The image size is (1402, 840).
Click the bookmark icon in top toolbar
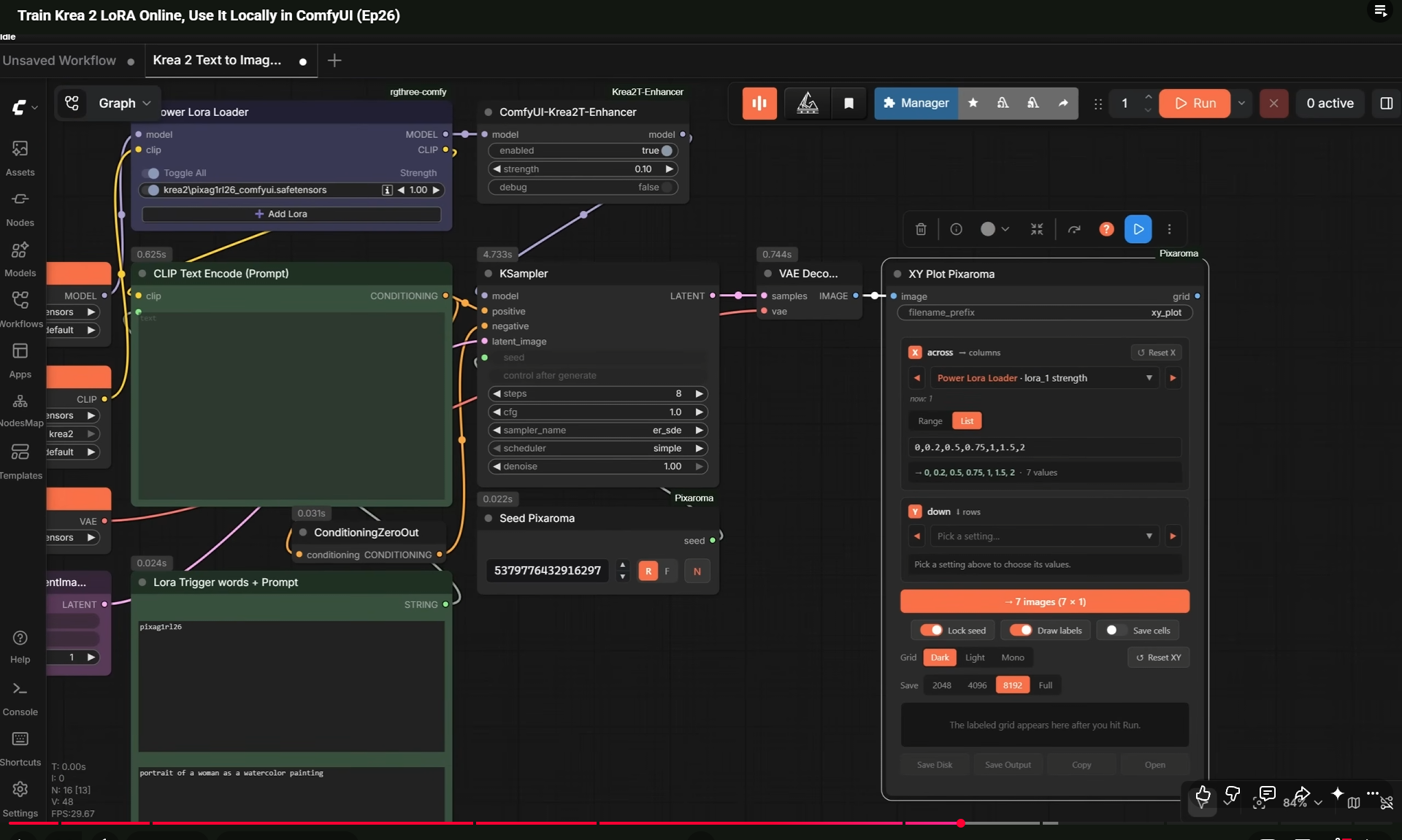pyautogui.click(x=849, y=104)
